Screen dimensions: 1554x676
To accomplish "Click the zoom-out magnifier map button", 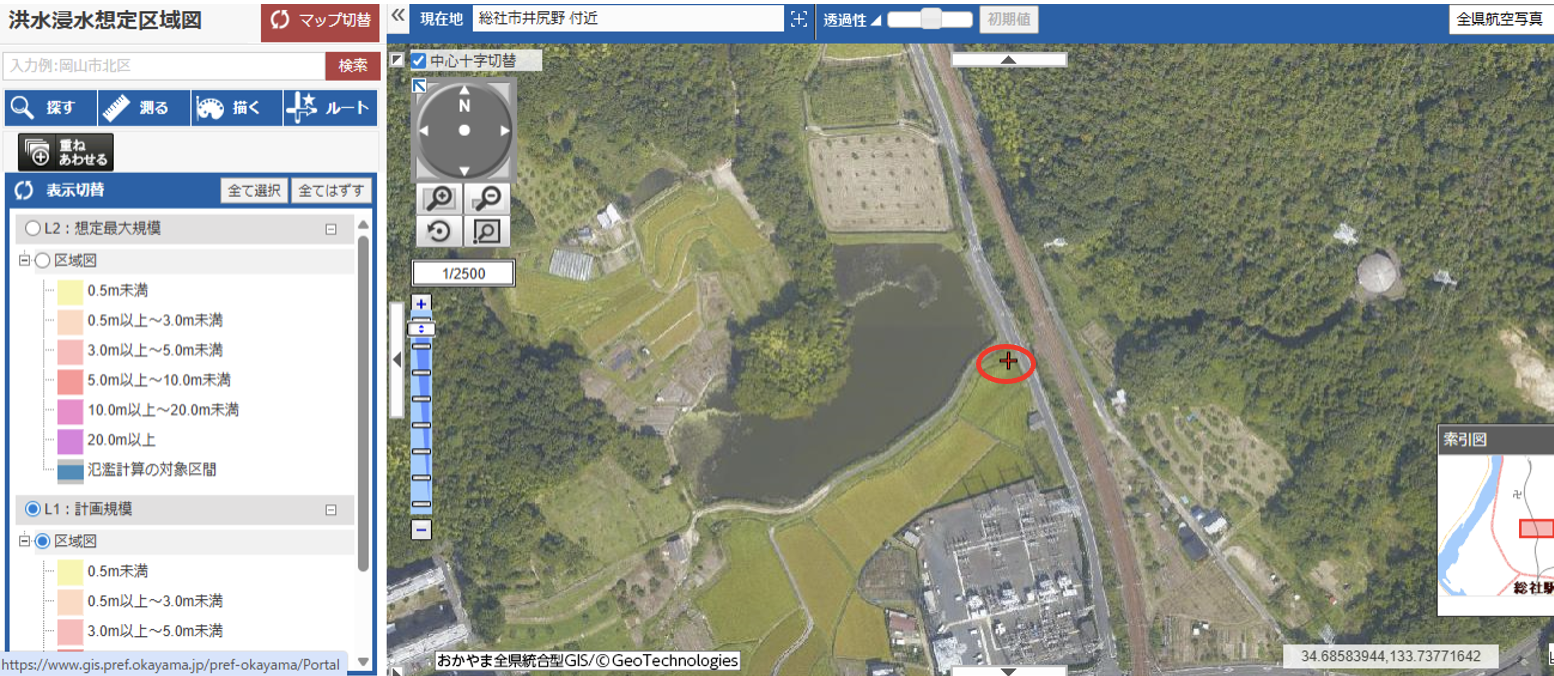I will [487, 198].
